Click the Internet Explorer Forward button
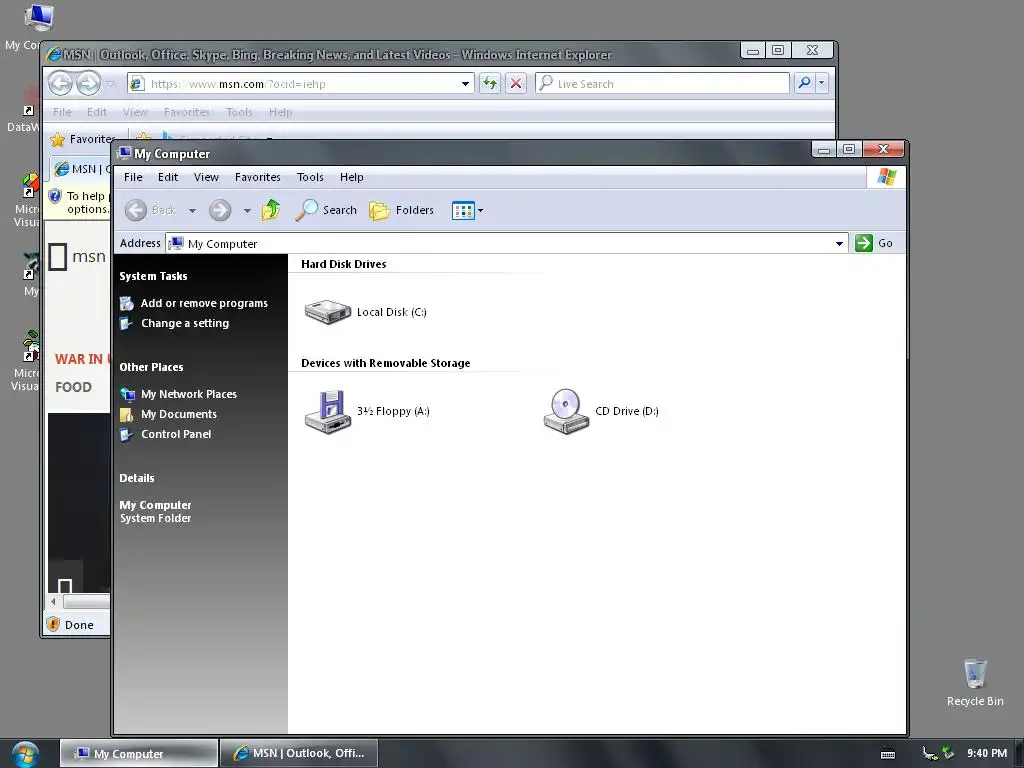1024x768 pixels. click(x=88, y=84)
